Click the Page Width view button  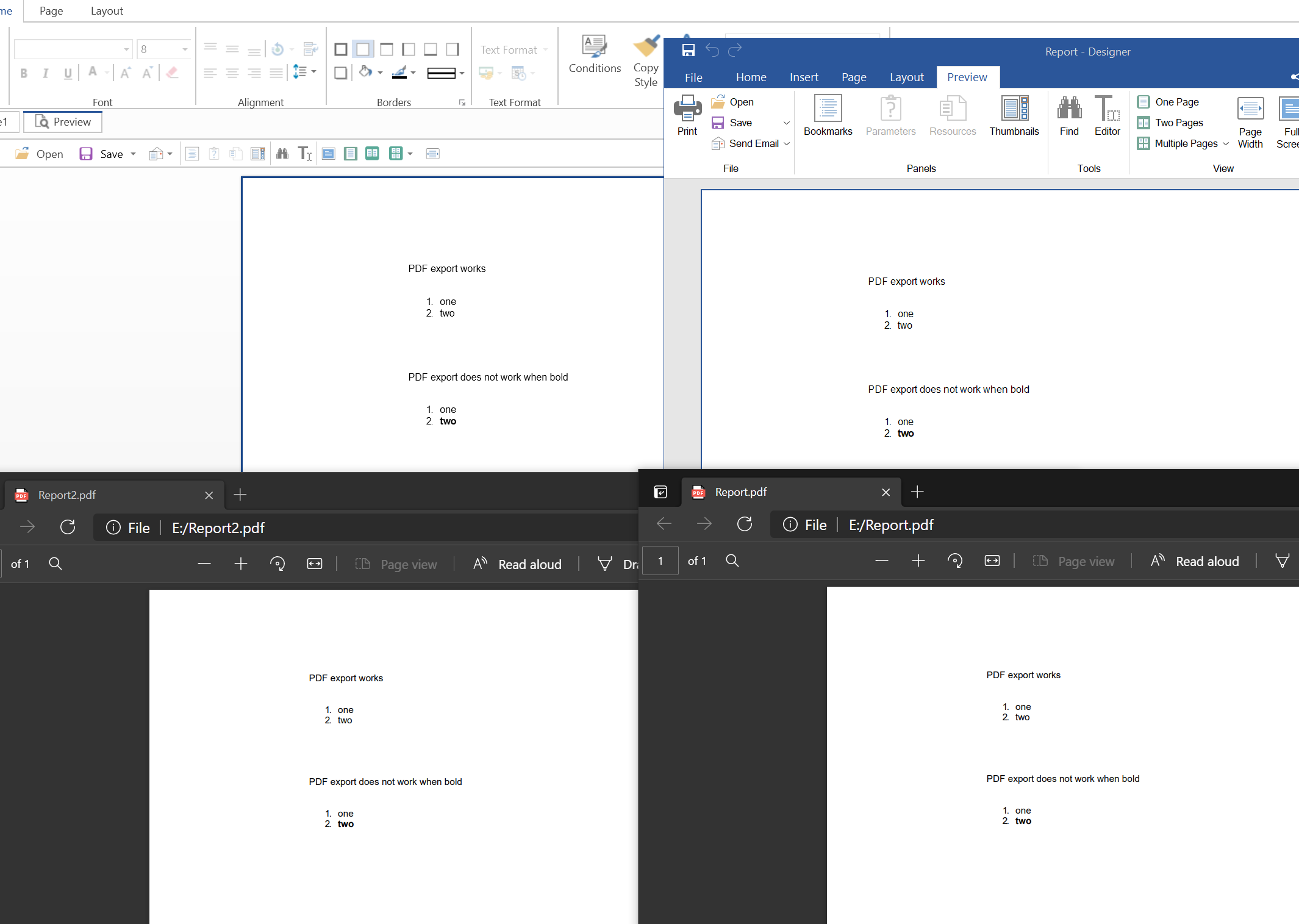point(1250,122)
